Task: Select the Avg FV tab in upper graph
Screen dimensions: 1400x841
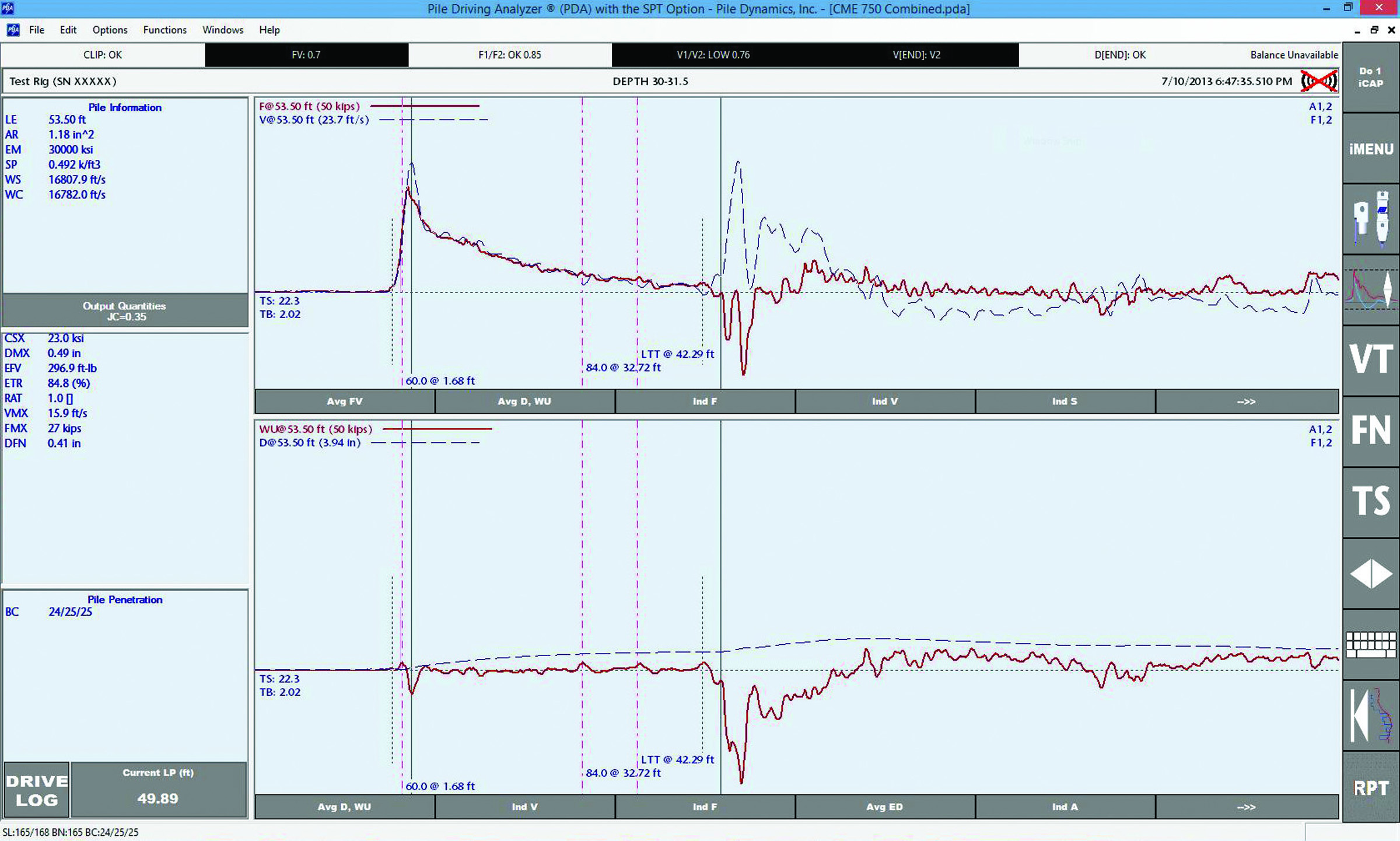Action: pyautogui.click(x=344, y=401)
